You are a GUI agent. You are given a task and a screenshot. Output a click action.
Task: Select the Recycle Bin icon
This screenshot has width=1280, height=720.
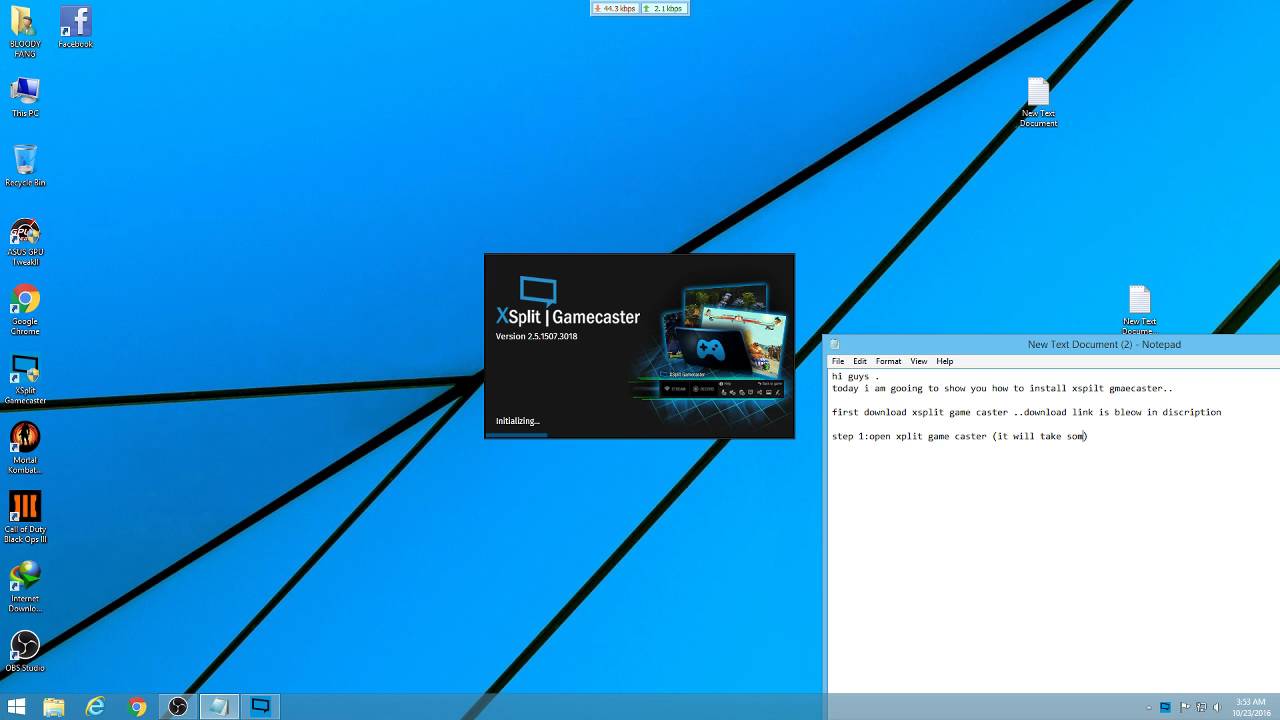click(x=24, y=166)
